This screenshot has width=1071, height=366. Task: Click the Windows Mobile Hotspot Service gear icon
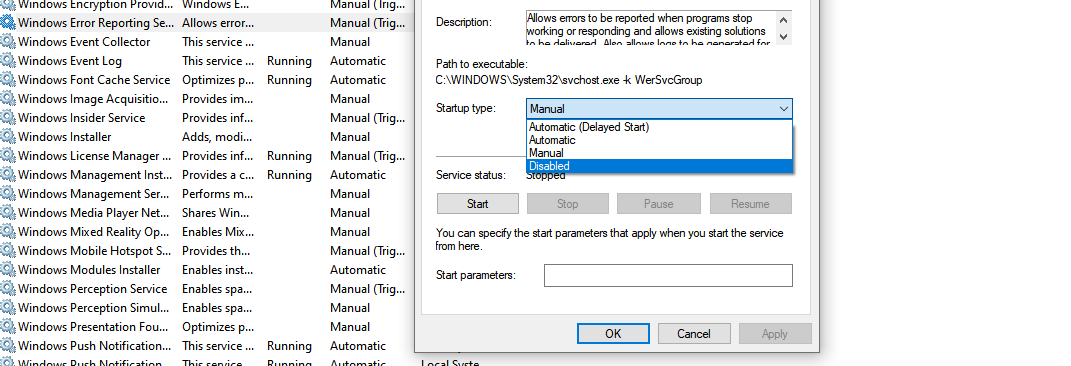(8, 251)
